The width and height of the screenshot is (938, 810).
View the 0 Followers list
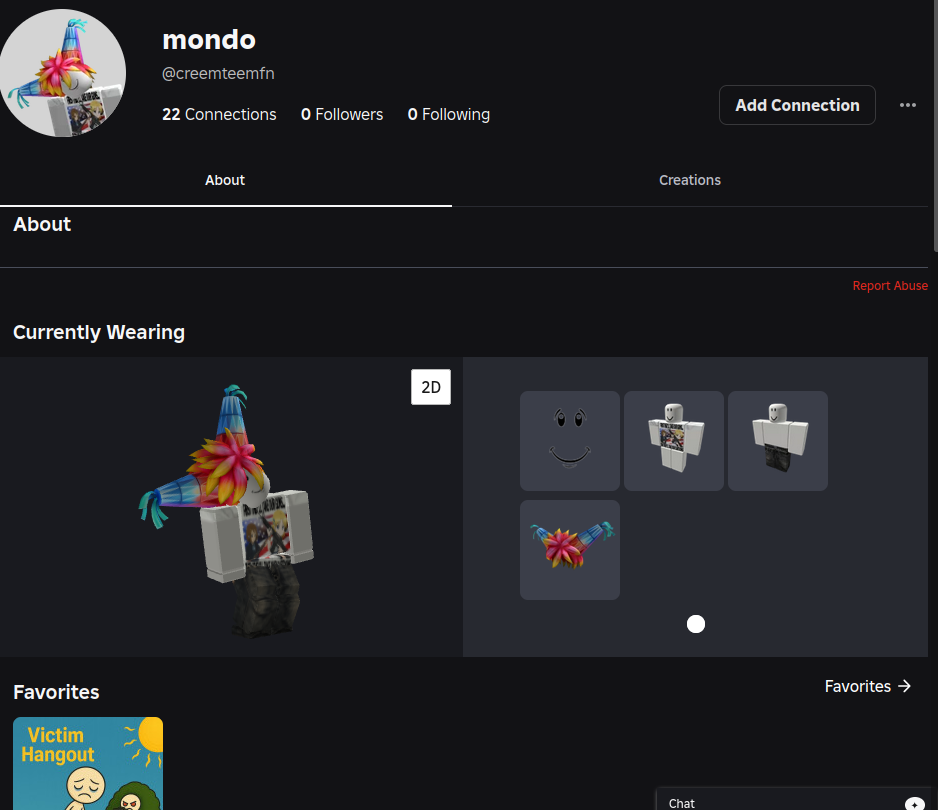pyautogui.click(x=342, y=114)
